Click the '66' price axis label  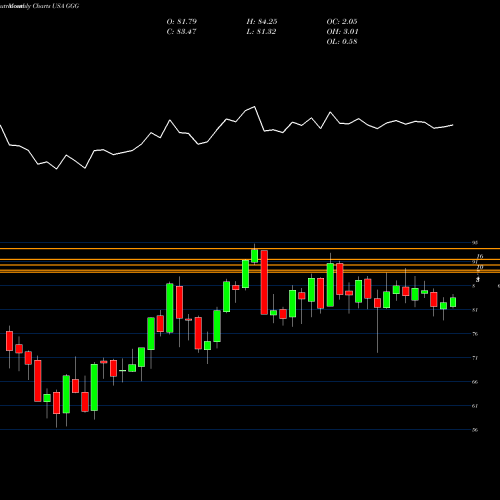475,382
